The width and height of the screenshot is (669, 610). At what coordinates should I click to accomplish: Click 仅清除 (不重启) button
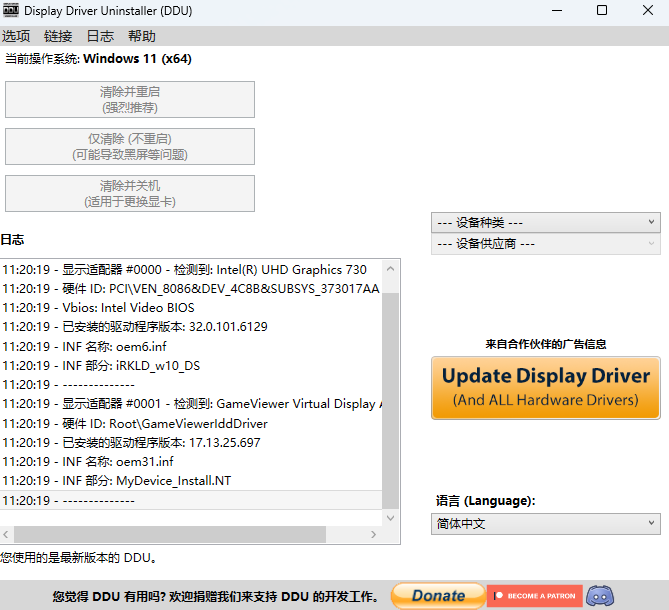pos(130,146)
